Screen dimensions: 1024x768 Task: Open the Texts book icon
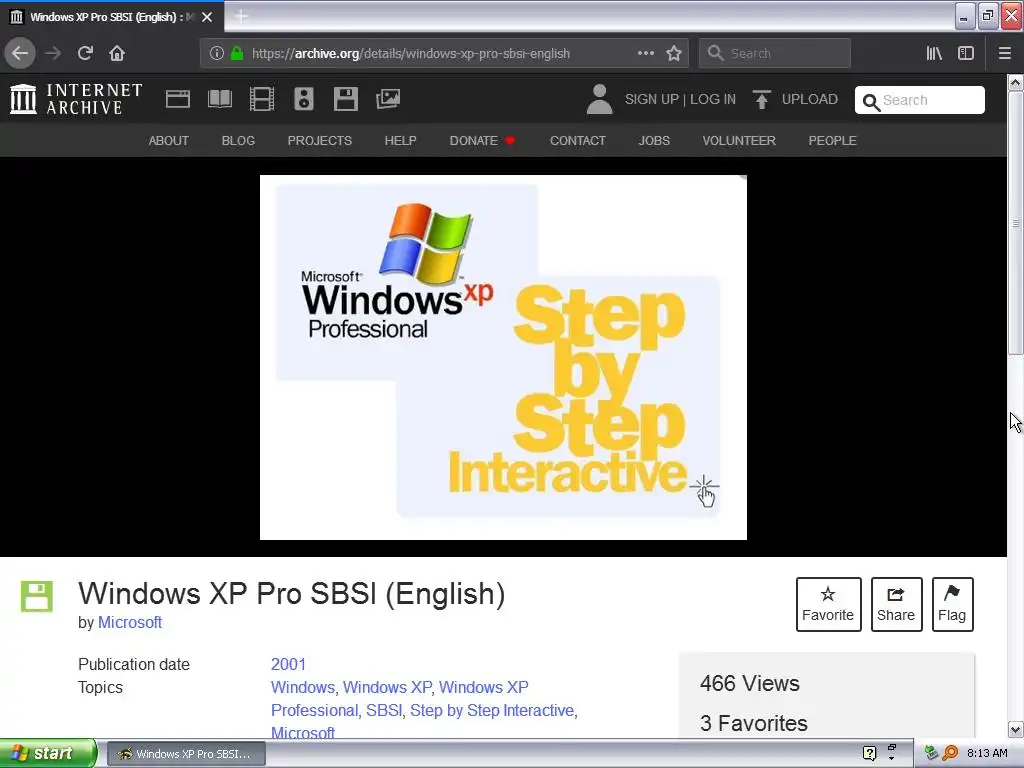[220, 99]
